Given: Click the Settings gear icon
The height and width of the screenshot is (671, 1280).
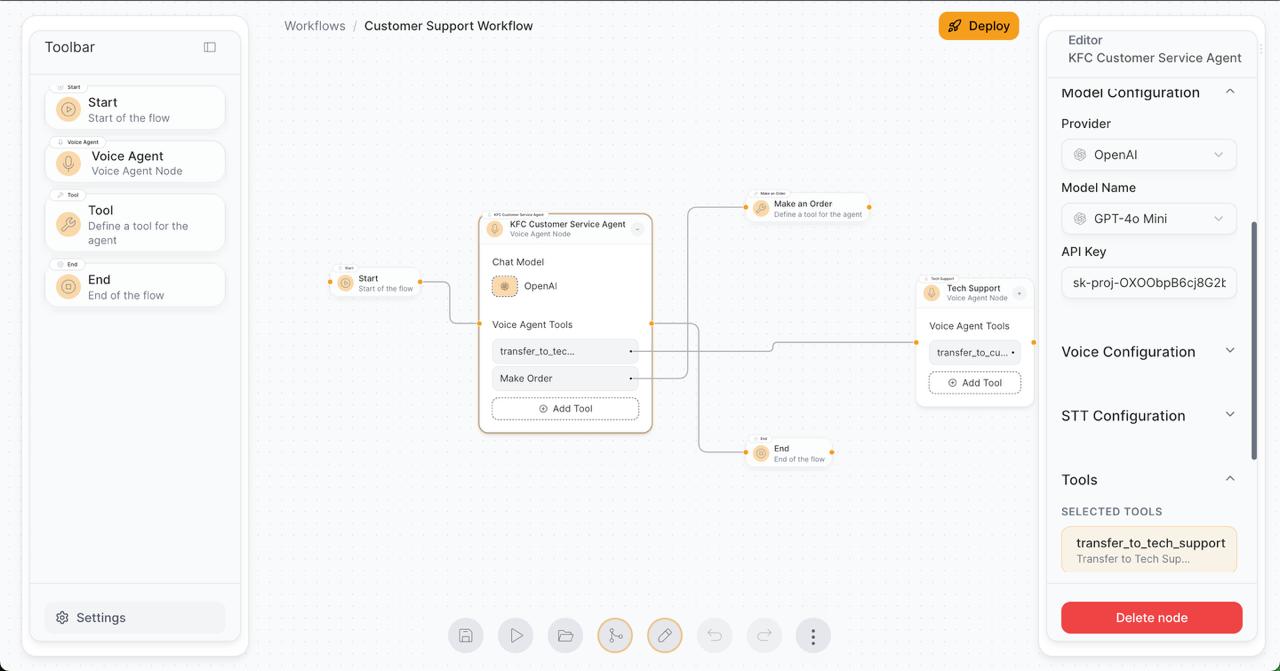Looking at the screenshot, I should coord(62,618).
